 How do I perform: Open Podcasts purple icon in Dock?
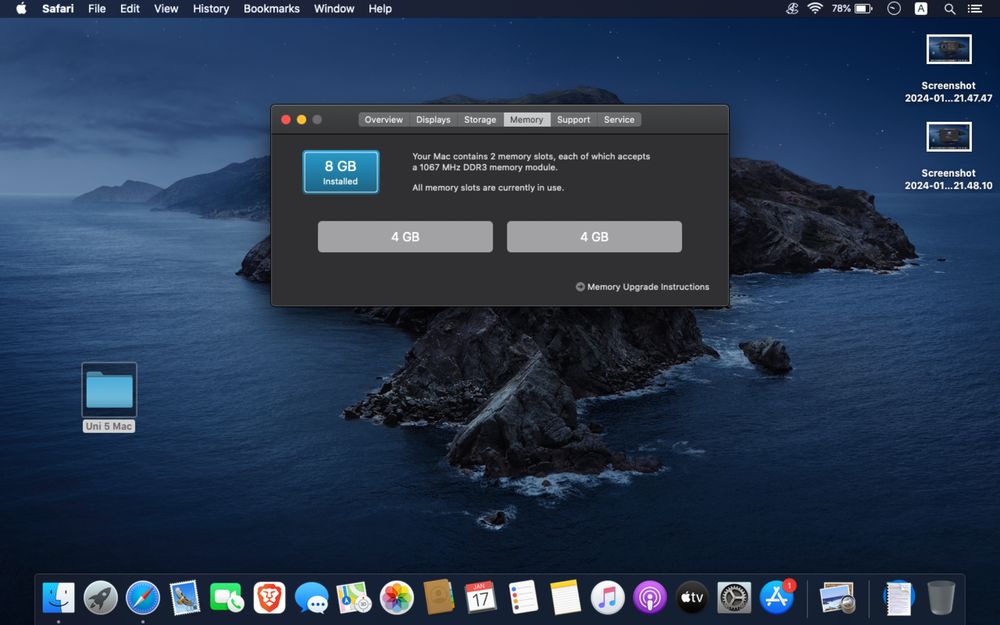point(649,598)
